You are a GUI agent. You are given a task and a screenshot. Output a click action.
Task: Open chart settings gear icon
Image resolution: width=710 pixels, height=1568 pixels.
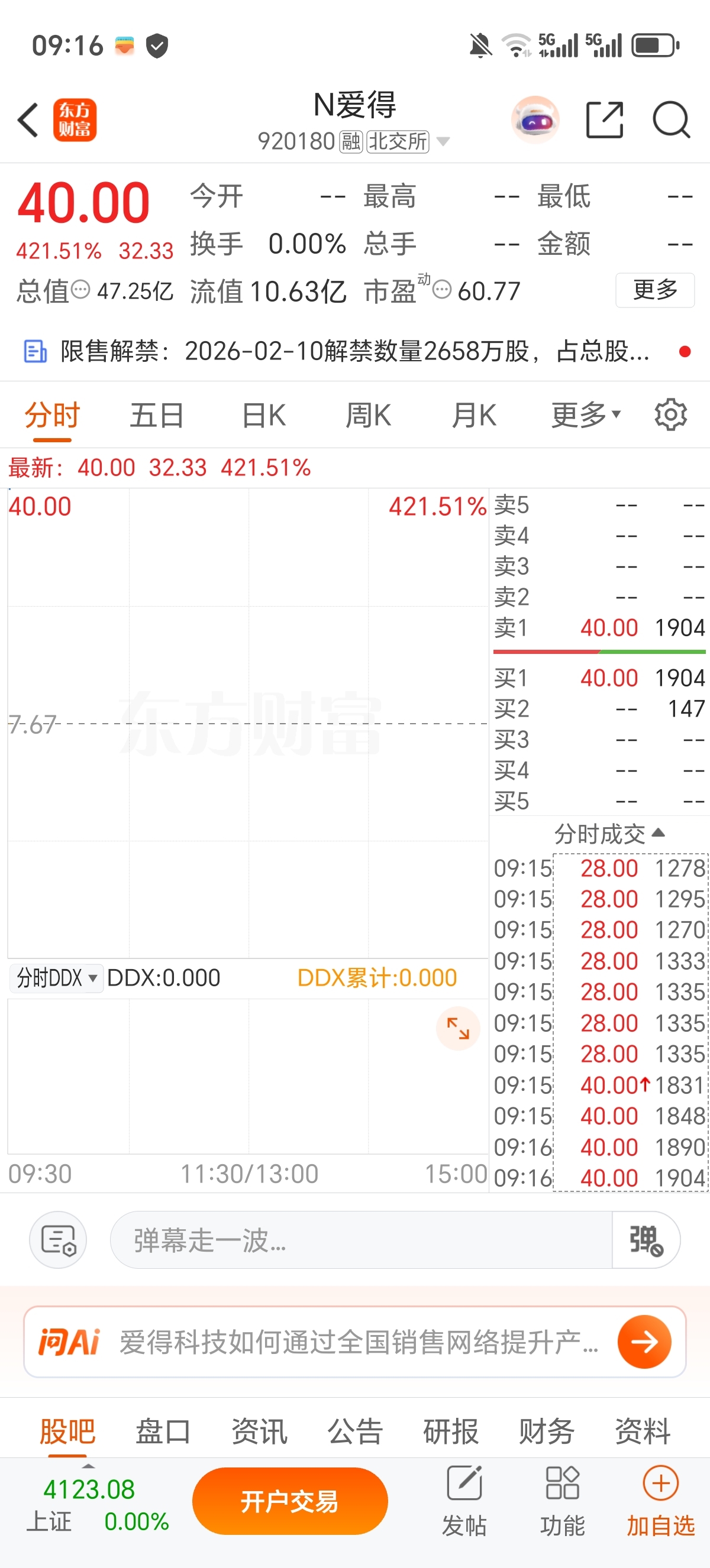pos(670,415)
